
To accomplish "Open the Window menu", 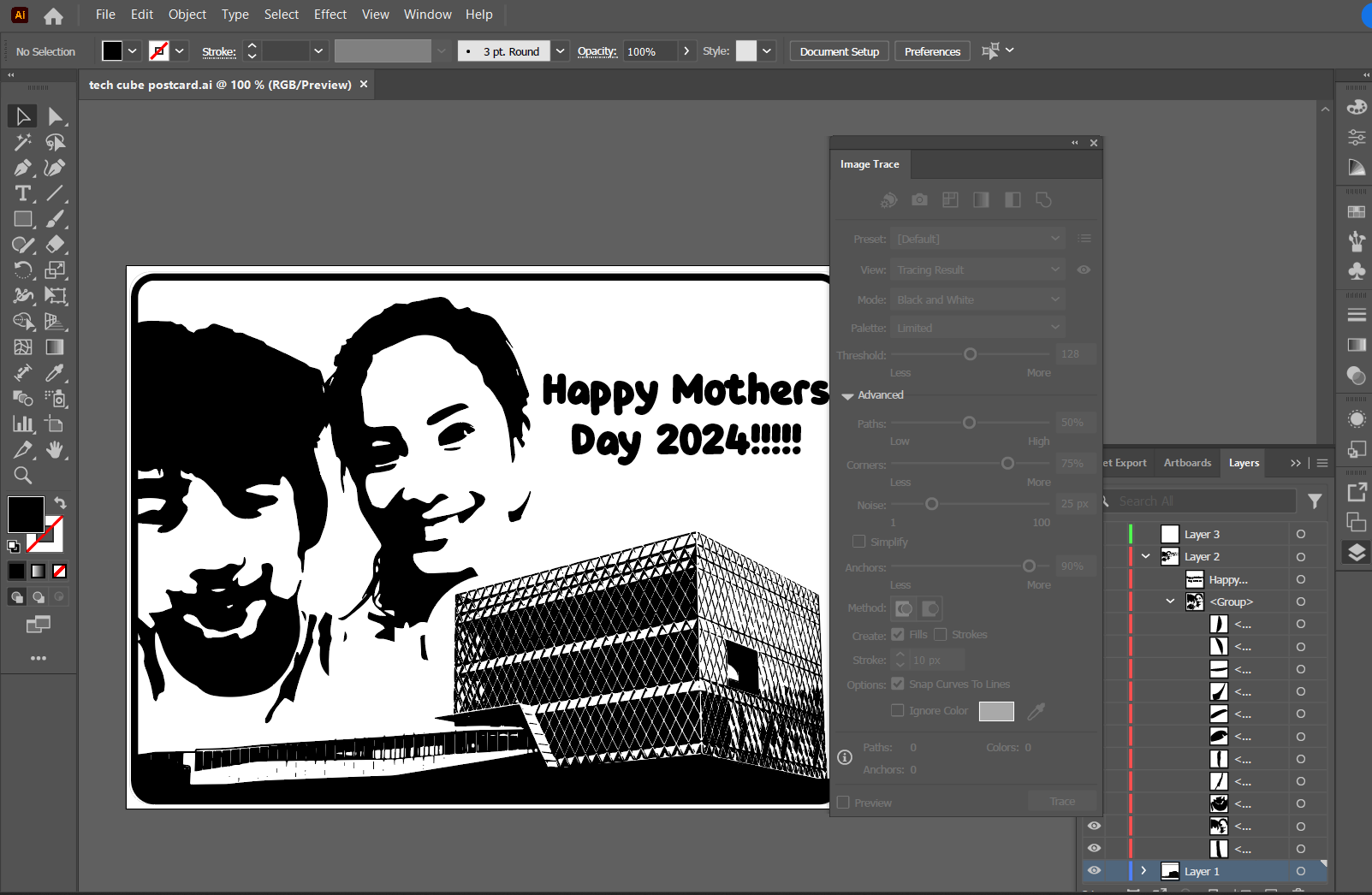I will point(428,15).
